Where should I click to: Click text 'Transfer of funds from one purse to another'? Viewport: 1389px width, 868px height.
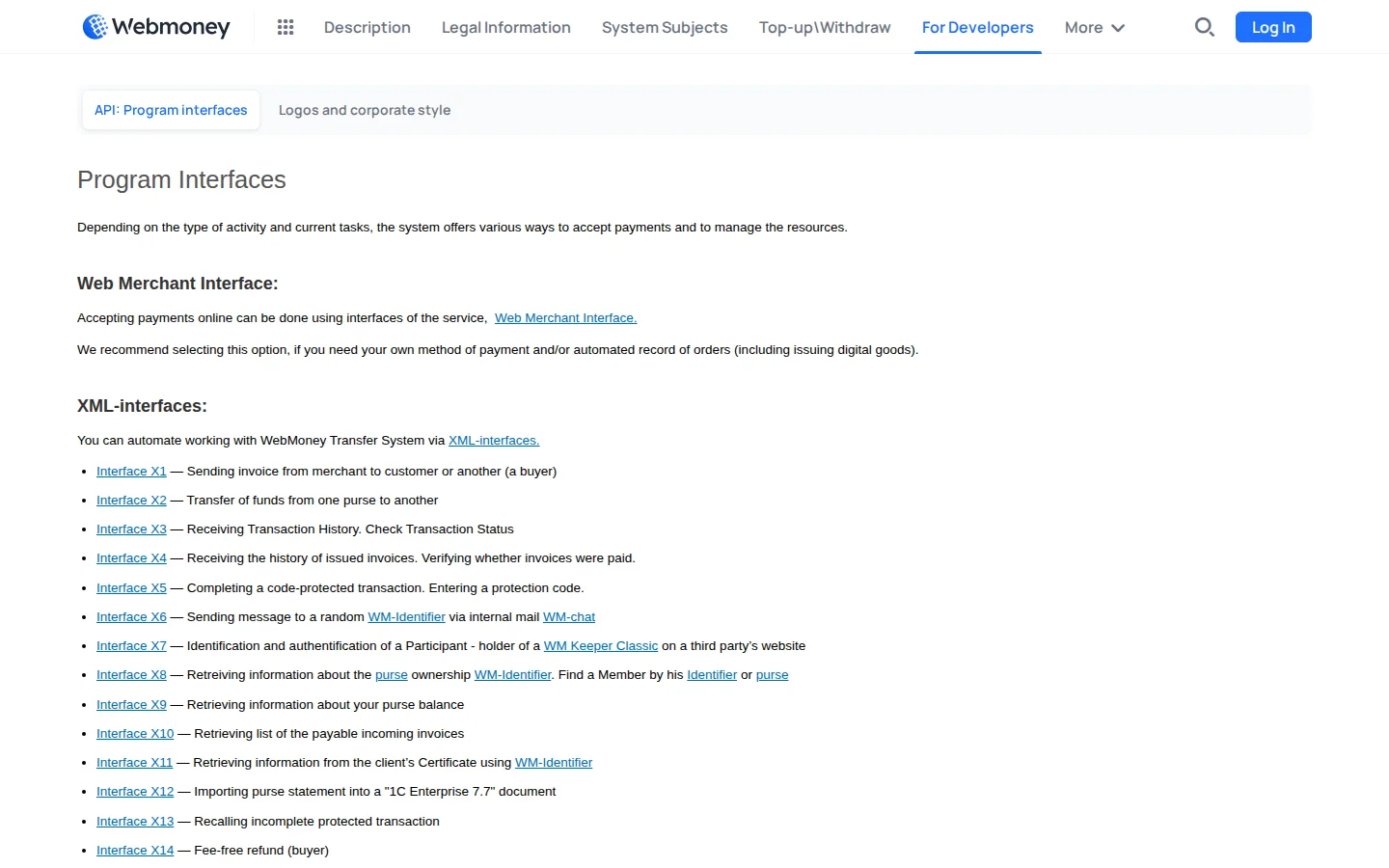pyautogui.click(x=313, y=501)
